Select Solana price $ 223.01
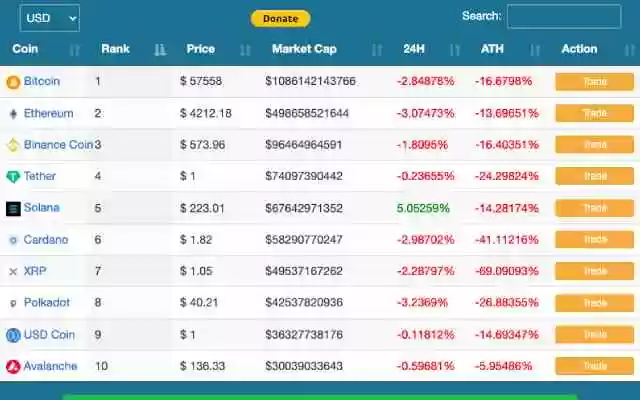 point(202,208)
